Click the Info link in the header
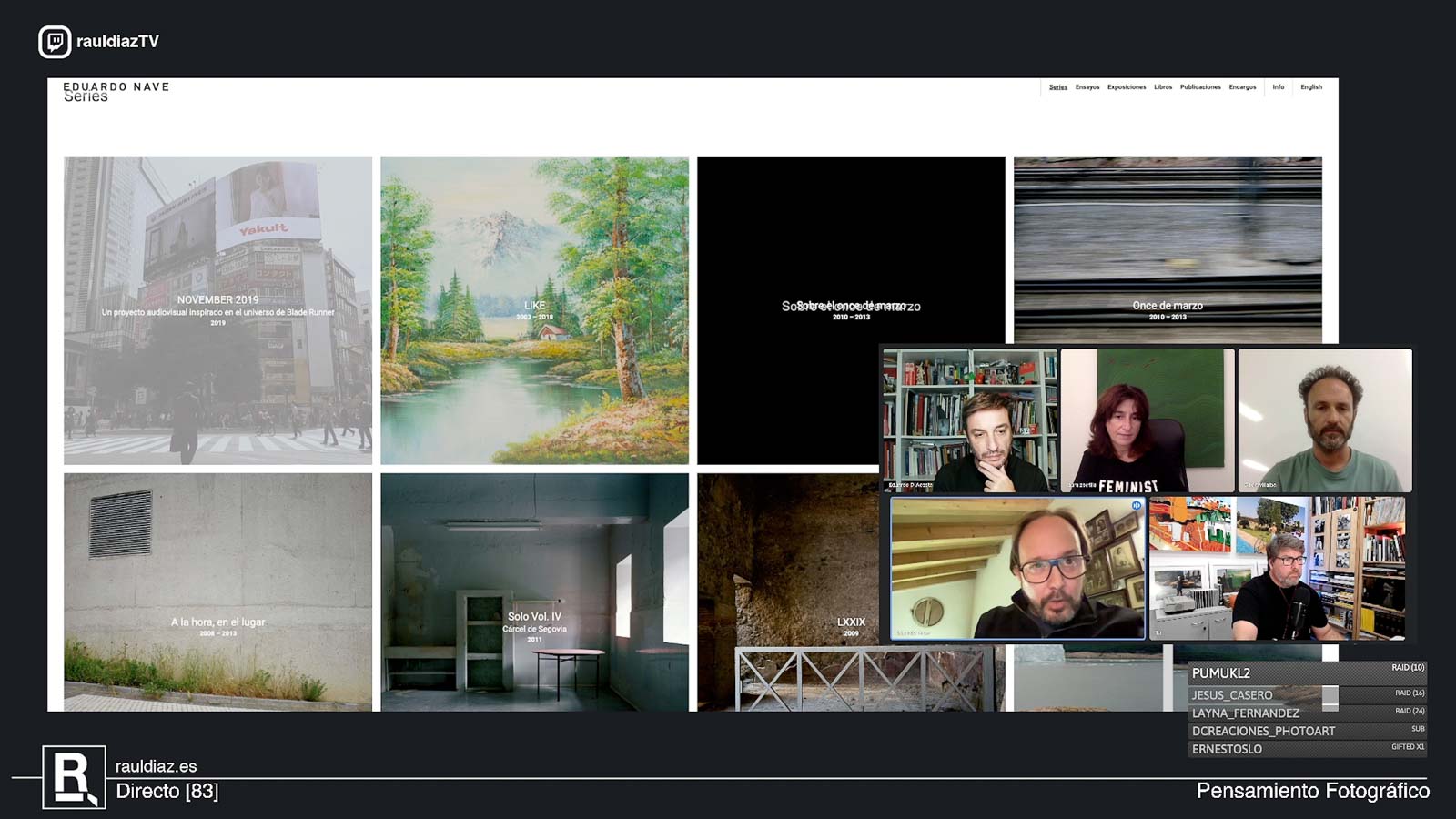Viewport: 1456px width, 819px height. click(x=1279, y=87)
